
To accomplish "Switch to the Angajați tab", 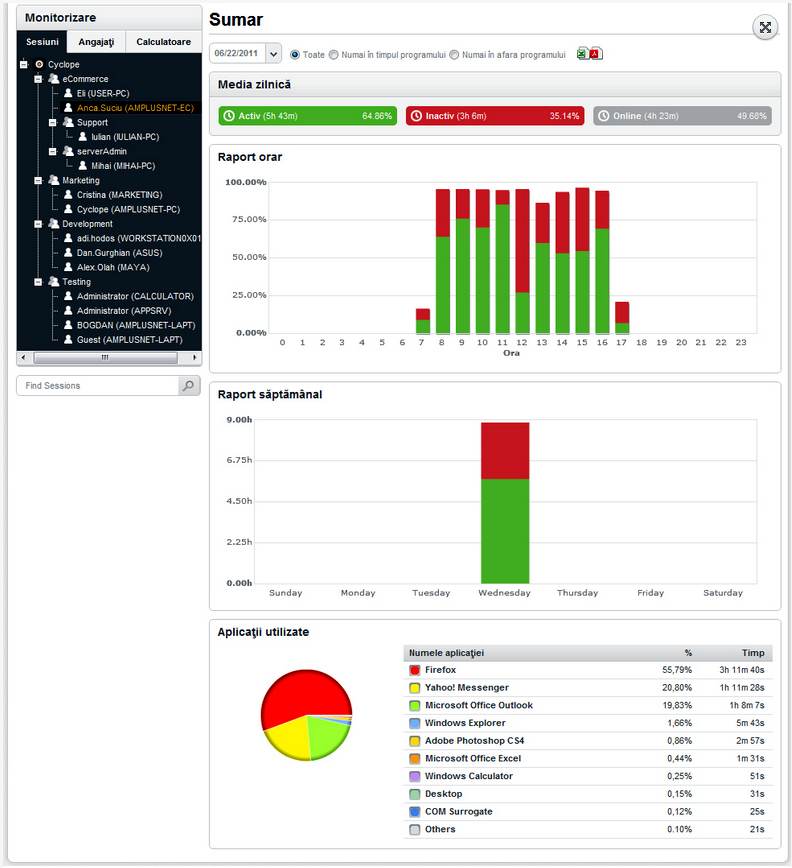I will [95, 42].
